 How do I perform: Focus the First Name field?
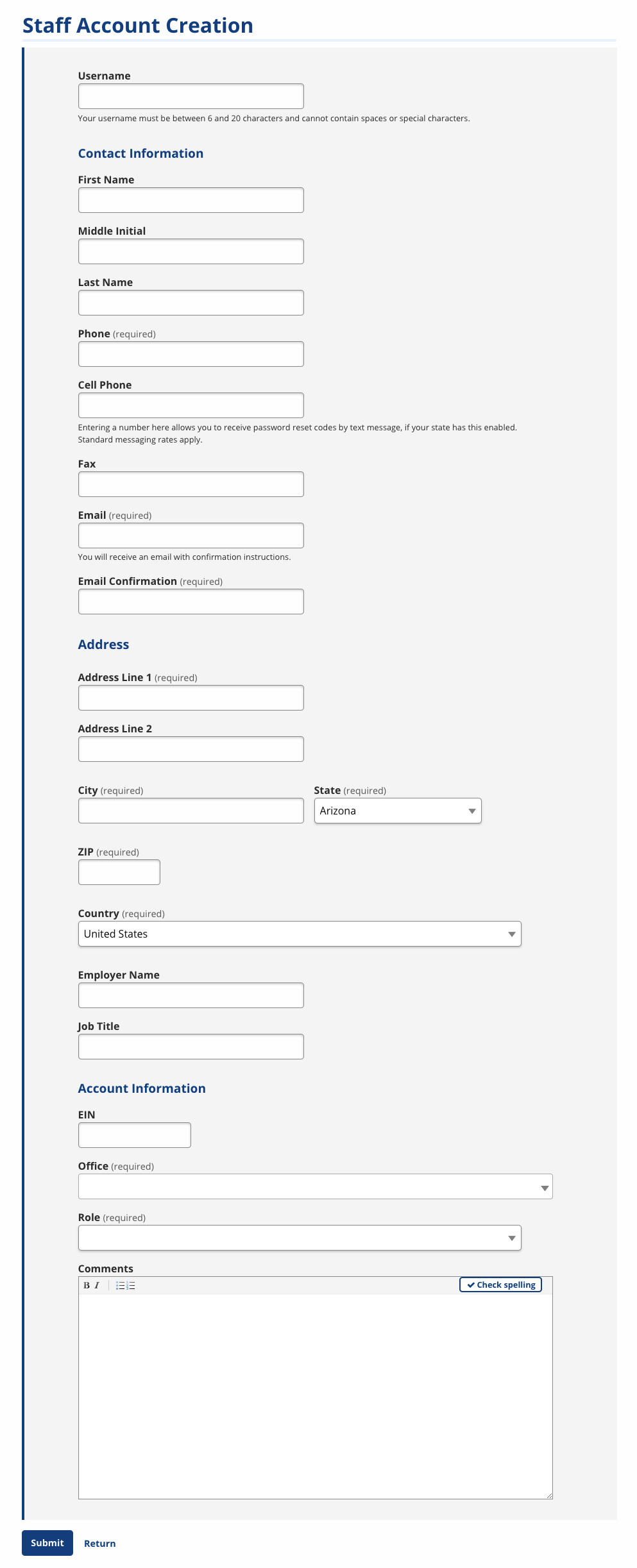point(191,199)
